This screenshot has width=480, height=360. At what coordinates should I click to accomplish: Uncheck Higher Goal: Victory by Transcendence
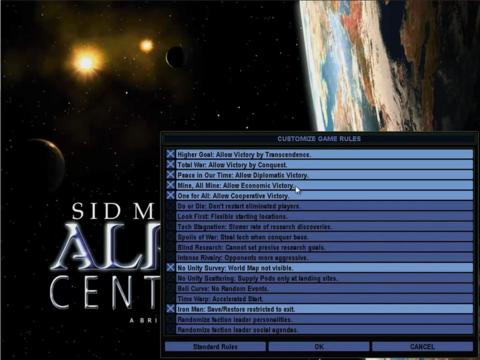tap(319, 154)
